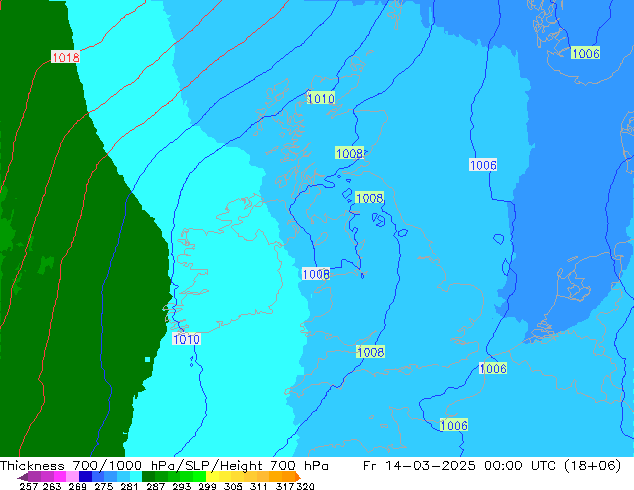The image size is (634, 490).
Task: Pick the yellow legend swatch
Action: click(212, 476)
